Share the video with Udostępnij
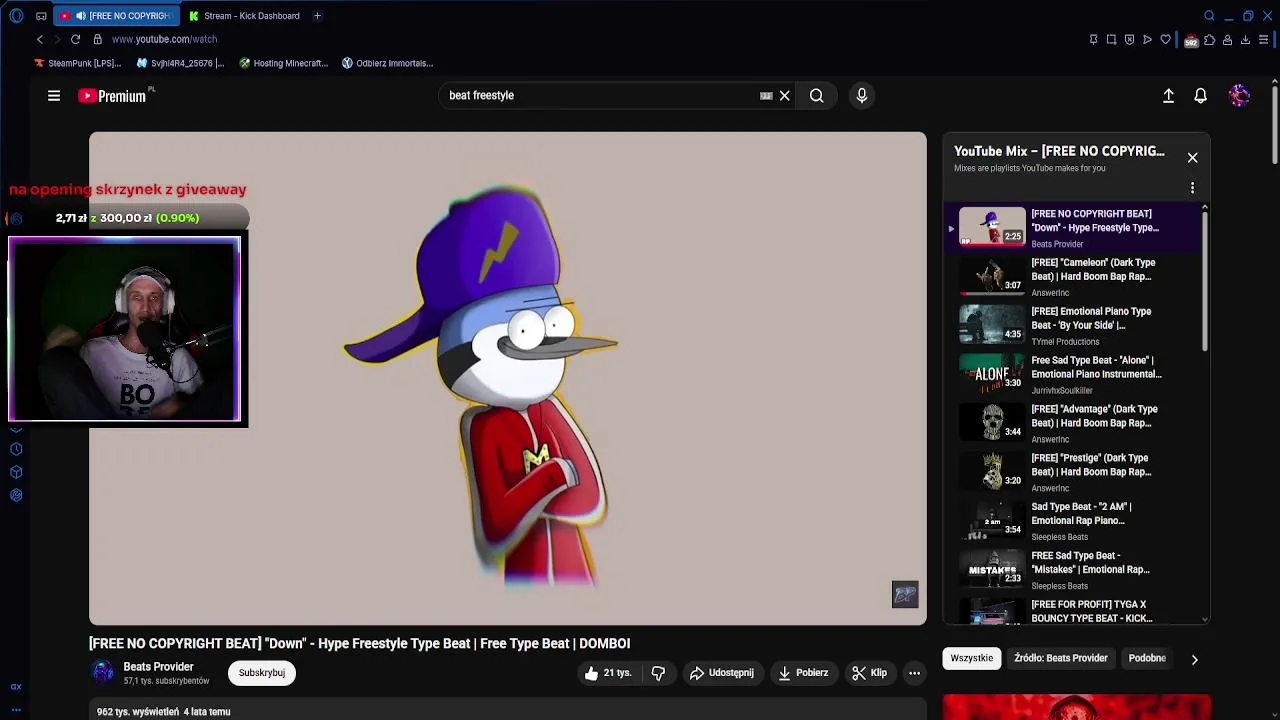The image size is (1280, 720). click(x=722, y=673)
